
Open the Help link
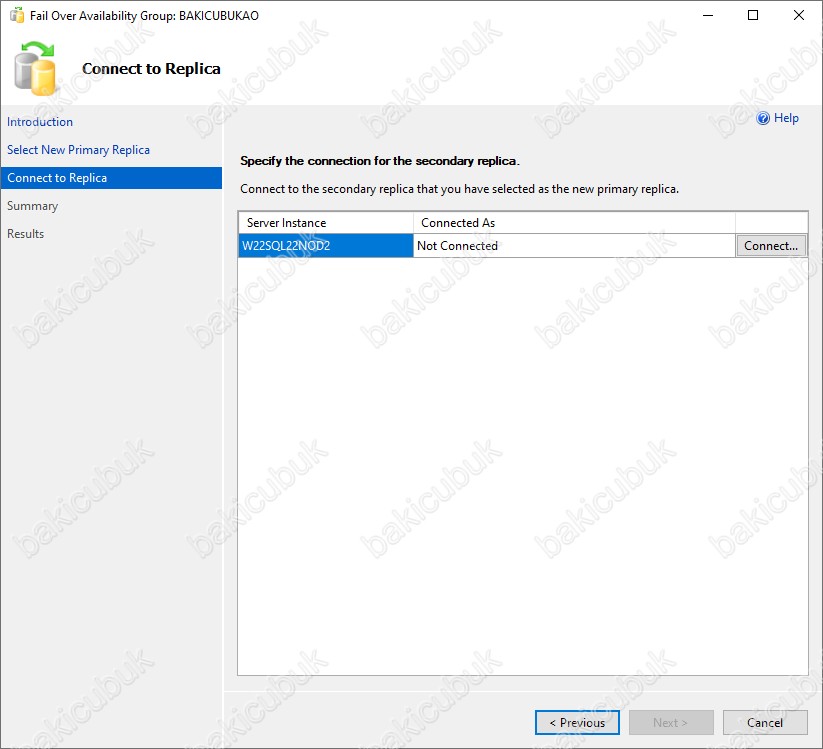(786, 118)
